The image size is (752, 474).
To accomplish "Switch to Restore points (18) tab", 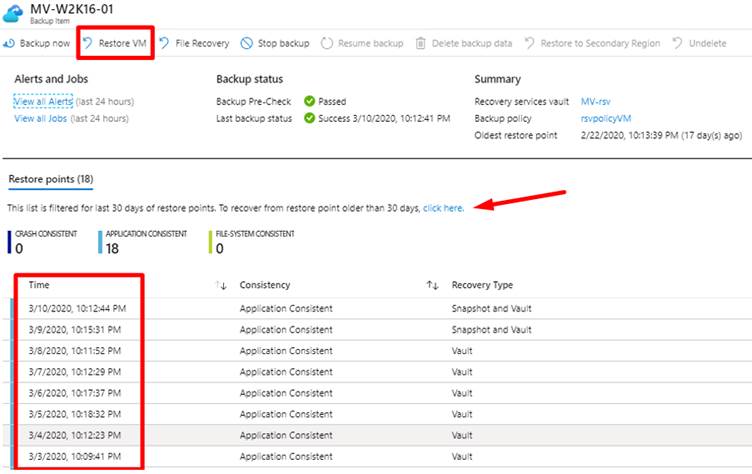I will pos(51,179).
